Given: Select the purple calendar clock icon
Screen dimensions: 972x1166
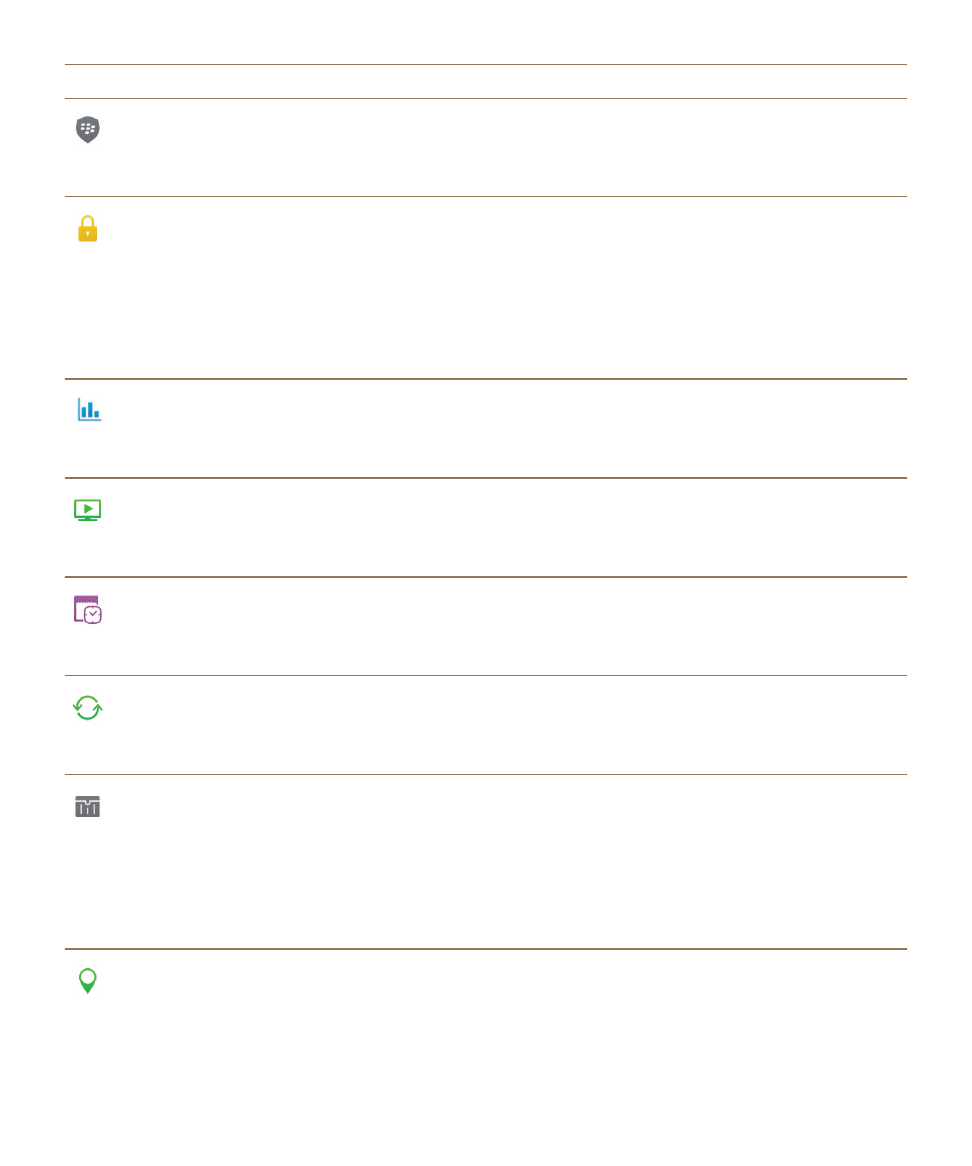Looking at the screenshot, I should 88,609.
